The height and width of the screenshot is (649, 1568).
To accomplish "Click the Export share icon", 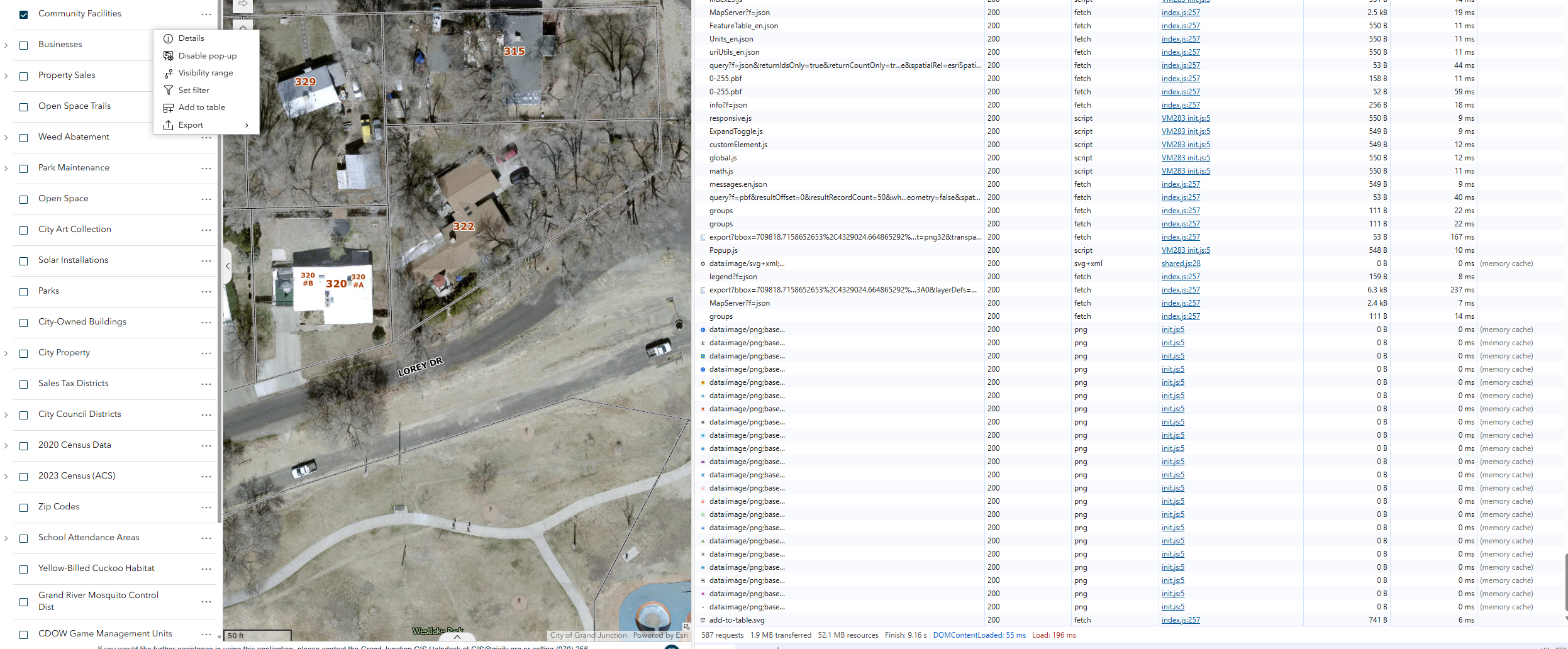I will click(169, 125).
